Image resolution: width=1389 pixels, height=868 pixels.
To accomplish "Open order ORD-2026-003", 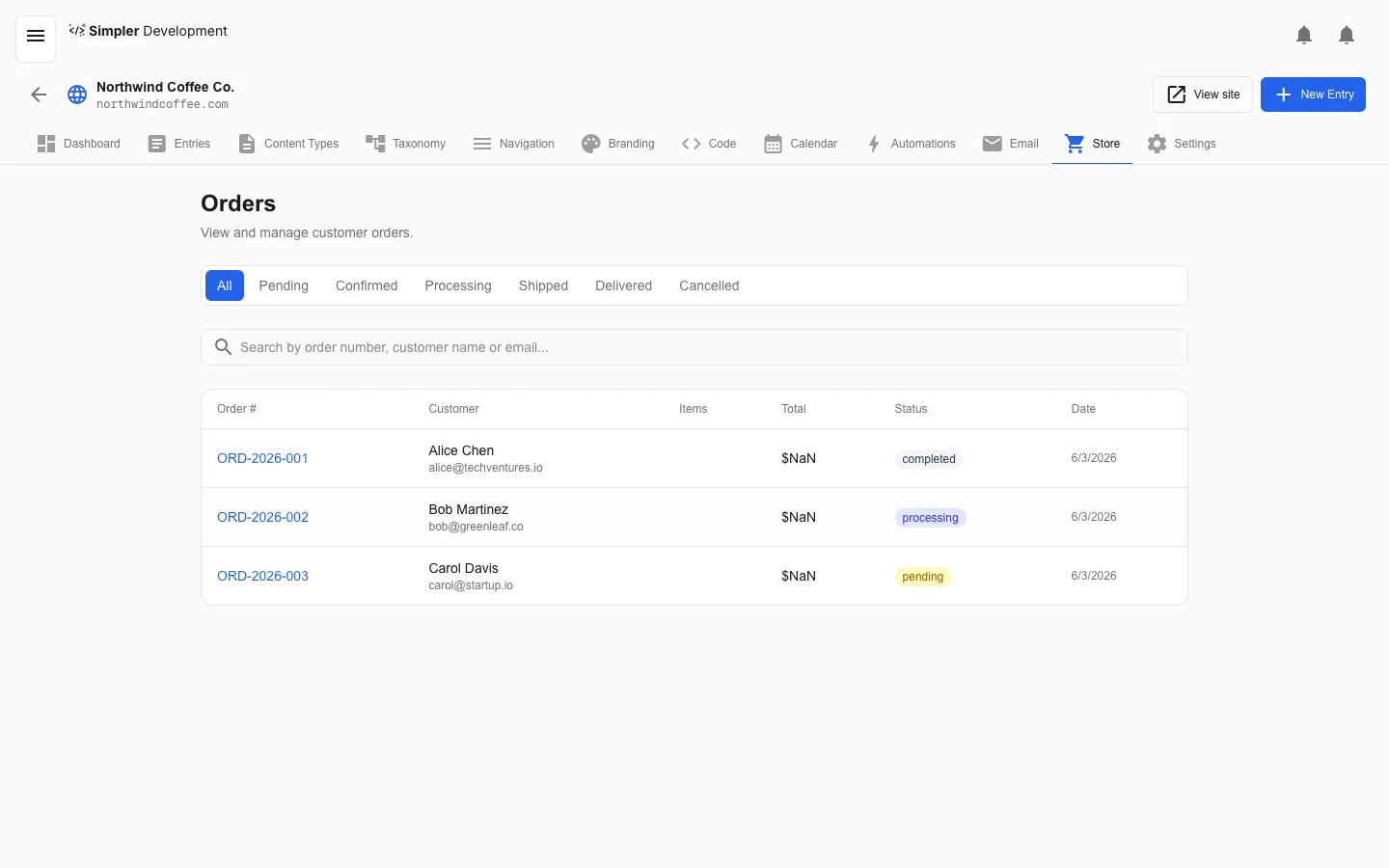I will tap(262, 576).
